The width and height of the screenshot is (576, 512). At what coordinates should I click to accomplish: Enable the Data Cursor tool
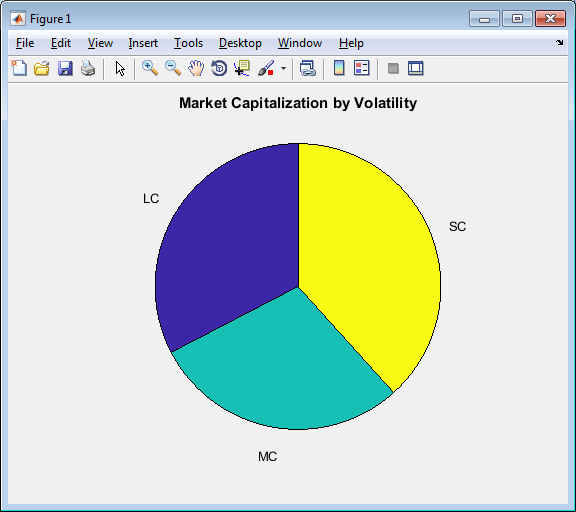point(242,68)
